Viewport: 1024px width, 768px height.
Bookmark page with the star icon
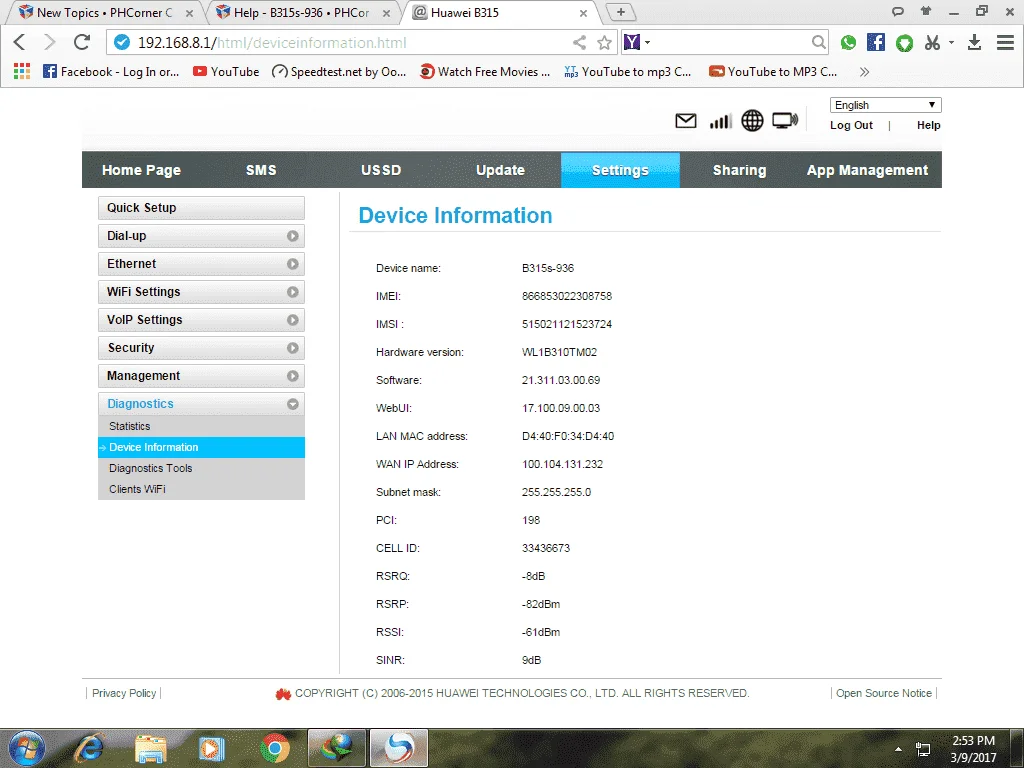pyautogui.click(x=605, y=43)
